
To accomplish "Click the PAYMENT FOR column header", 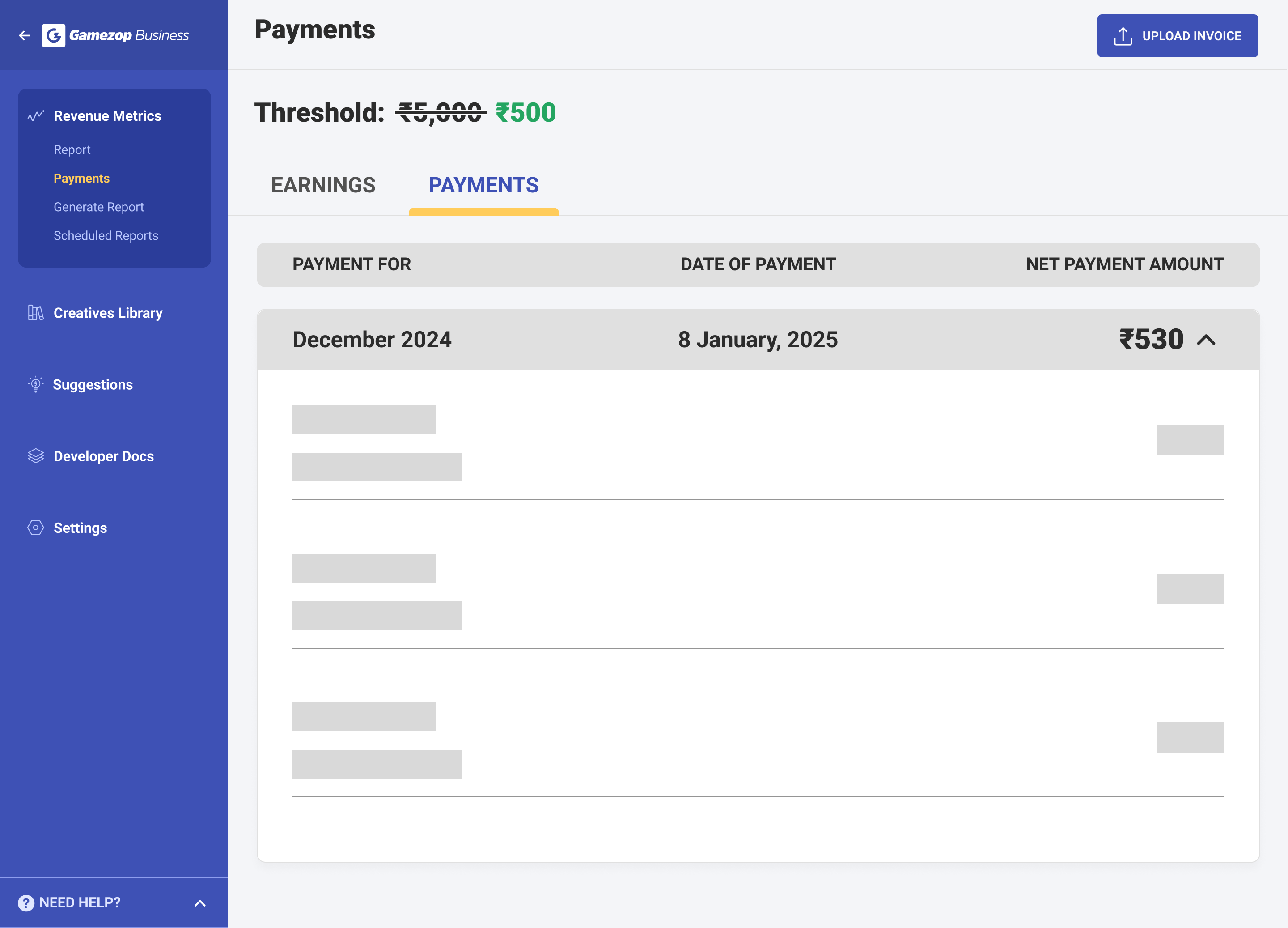I will [x=352, y=264].
